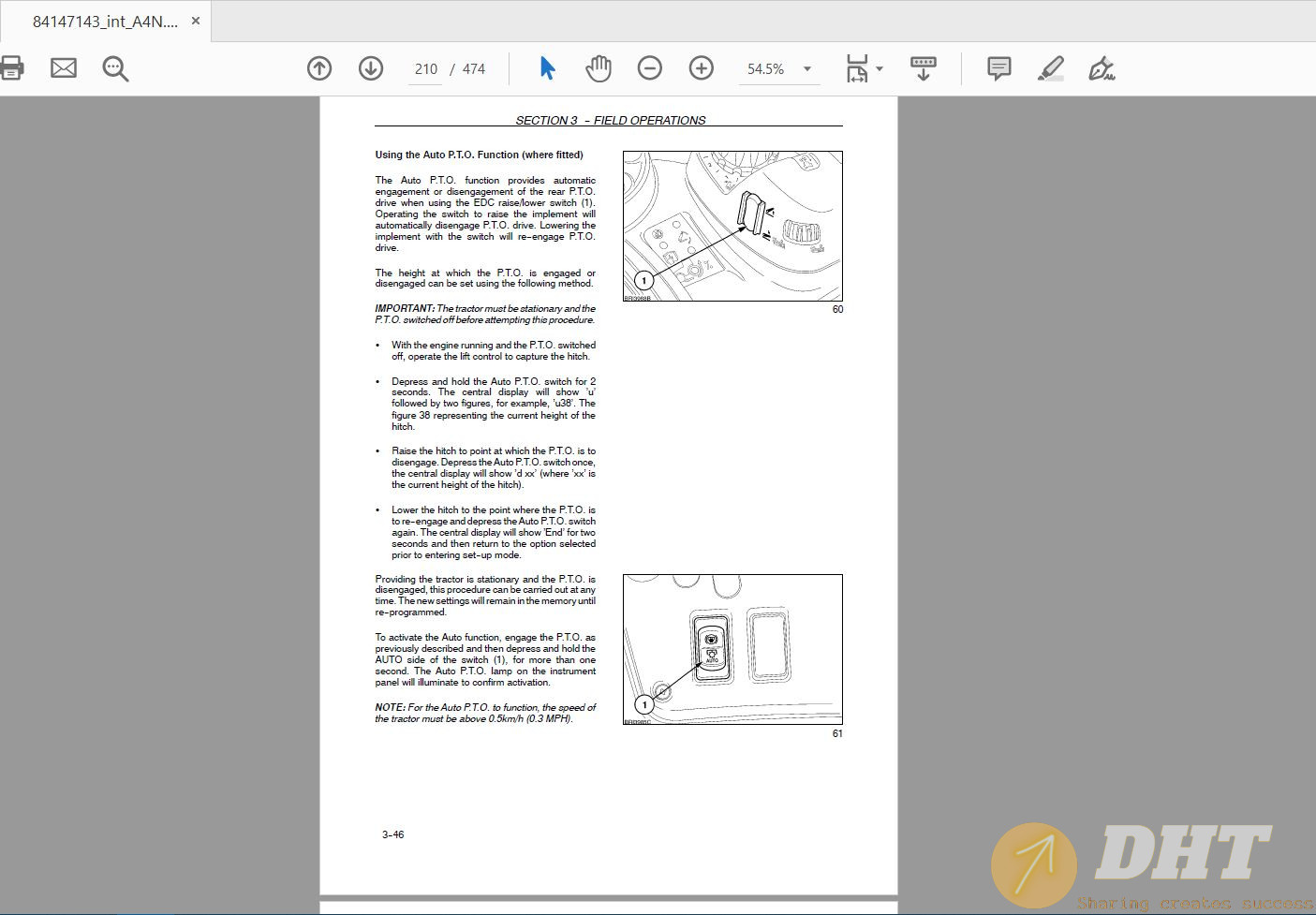Go to previous page arrow
The width and height of the screenshot is (1316, 915).
pos(319,68)
